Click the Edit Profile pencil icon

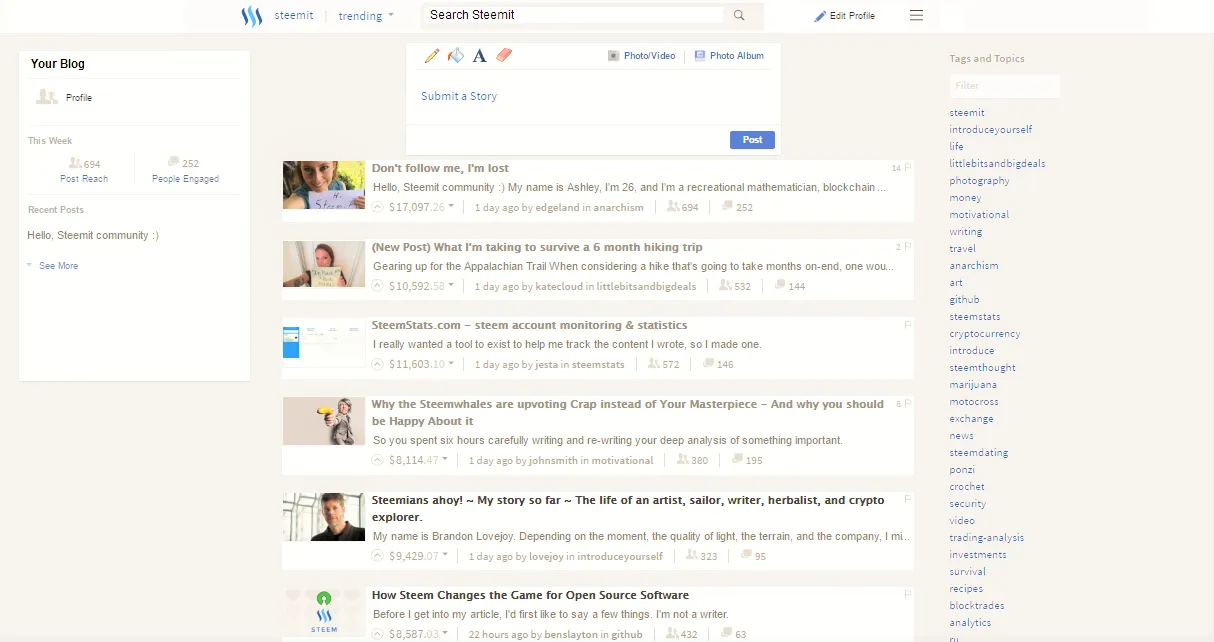pos(820,16)
